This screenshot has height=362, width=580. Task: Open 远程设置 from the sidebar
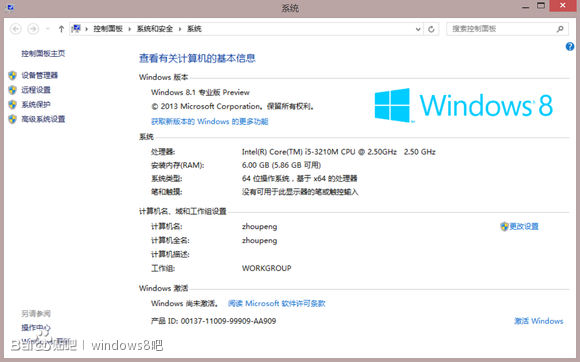click(x=36, y=90)
